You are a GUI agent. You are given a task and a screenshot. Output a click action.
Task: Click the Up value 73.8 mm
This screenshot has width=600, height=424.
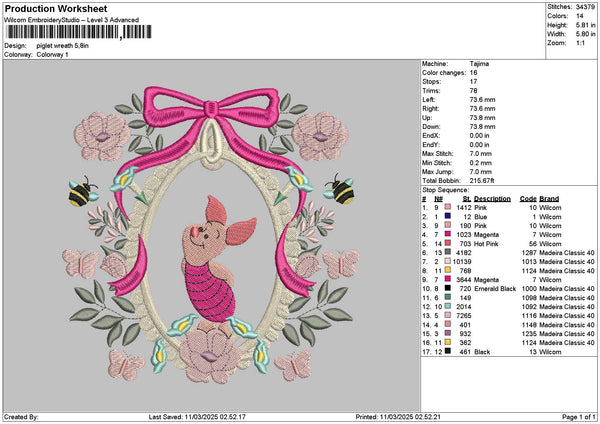(x=483, y=118)
